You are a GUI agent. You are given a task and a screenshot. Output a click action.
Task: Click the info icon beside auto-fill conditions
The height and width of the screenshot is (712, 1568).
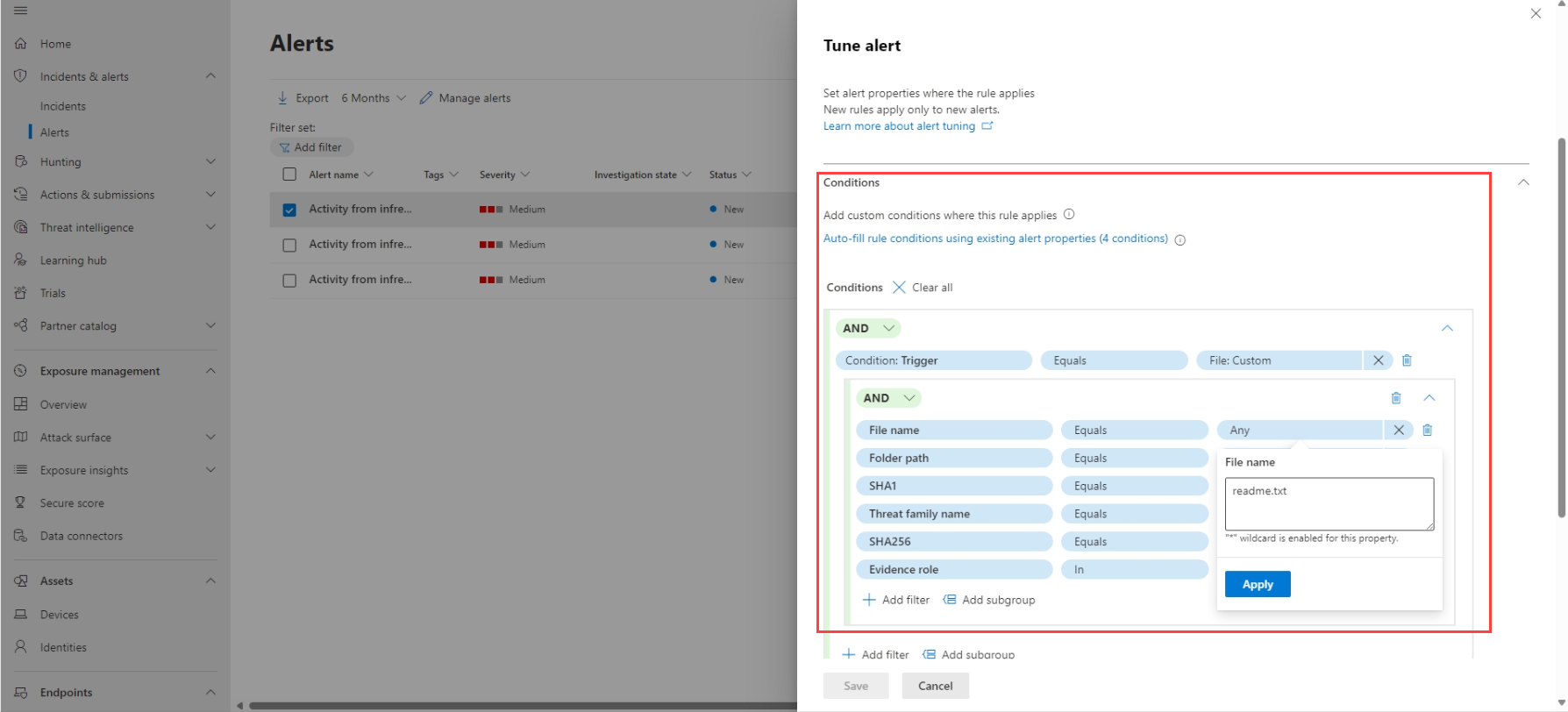click(x=1180, y=240)
